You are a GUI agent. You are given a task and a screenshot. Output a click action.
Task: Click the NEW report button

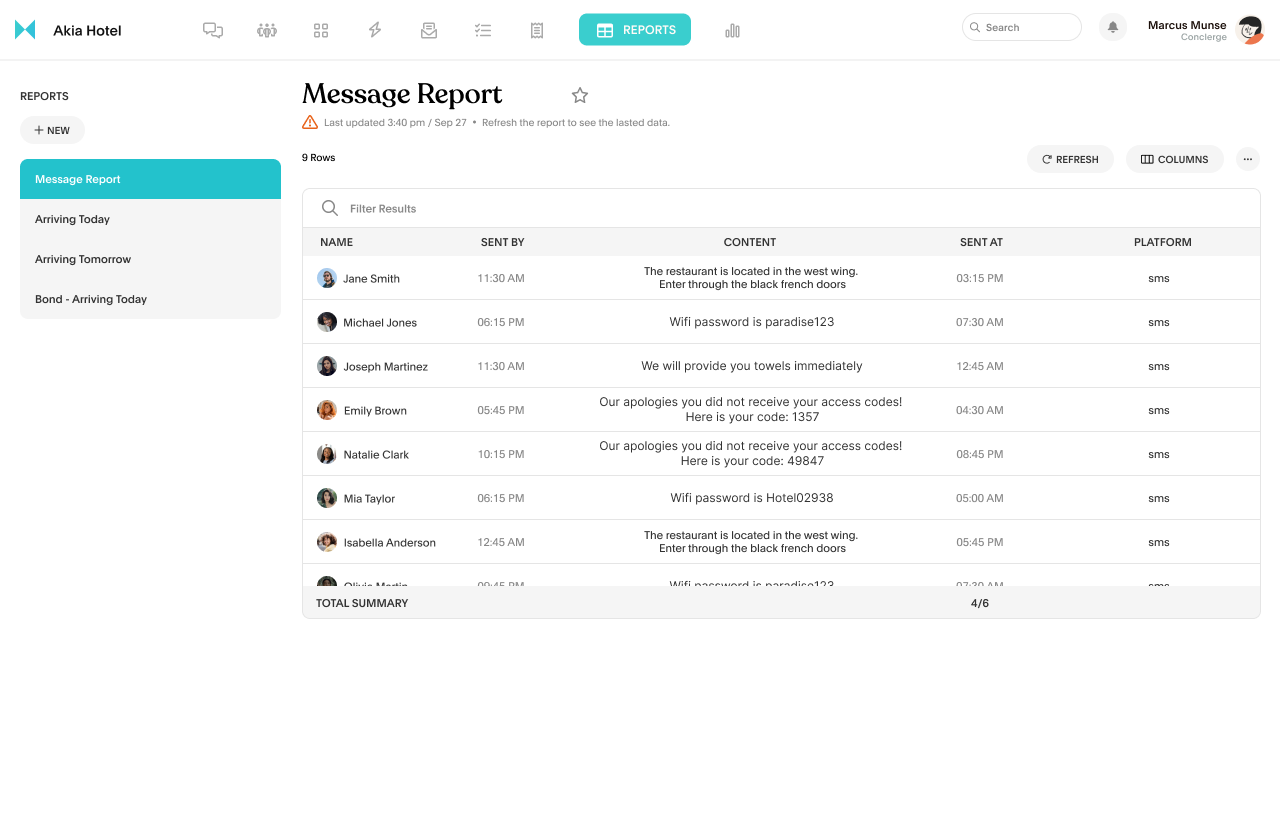(52, 130)
